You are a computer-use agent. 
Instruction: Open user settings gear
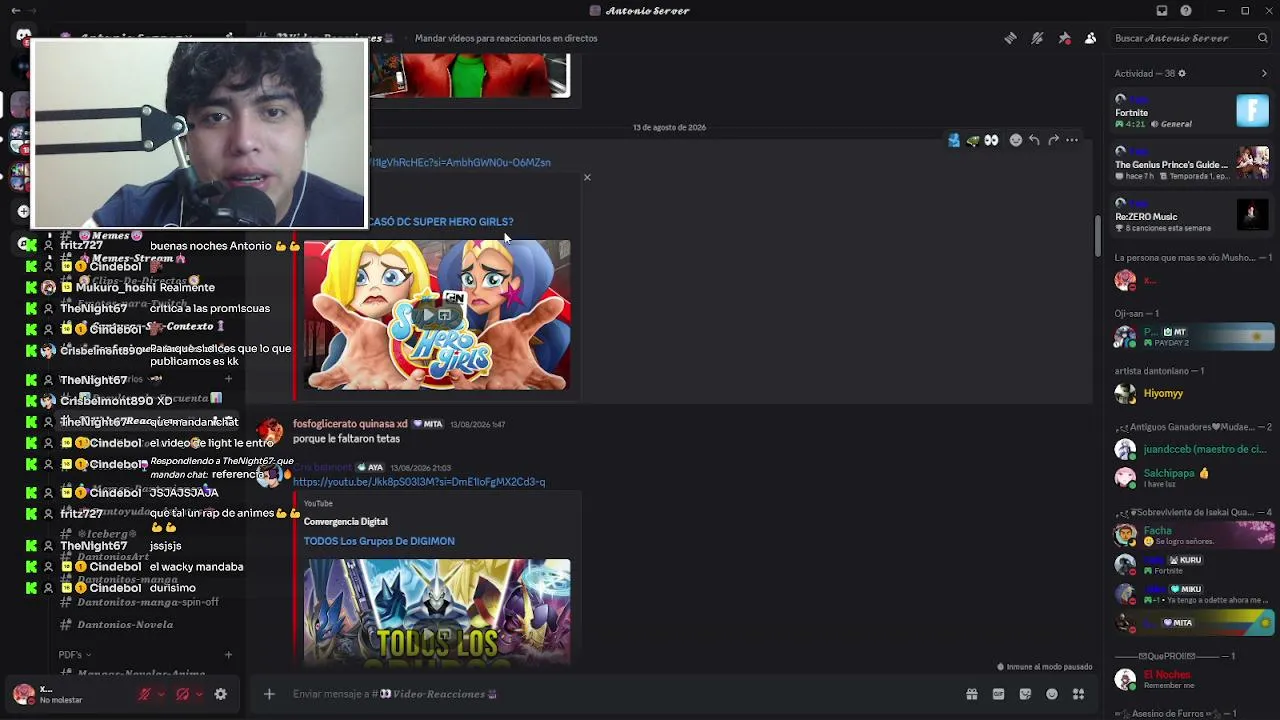(x=221, y=694)
